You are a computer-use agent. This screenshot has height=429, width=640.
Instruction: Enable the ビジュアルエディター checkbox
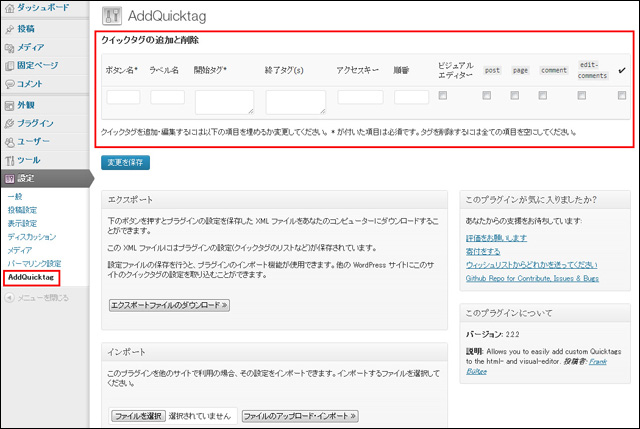pos(442,96)
